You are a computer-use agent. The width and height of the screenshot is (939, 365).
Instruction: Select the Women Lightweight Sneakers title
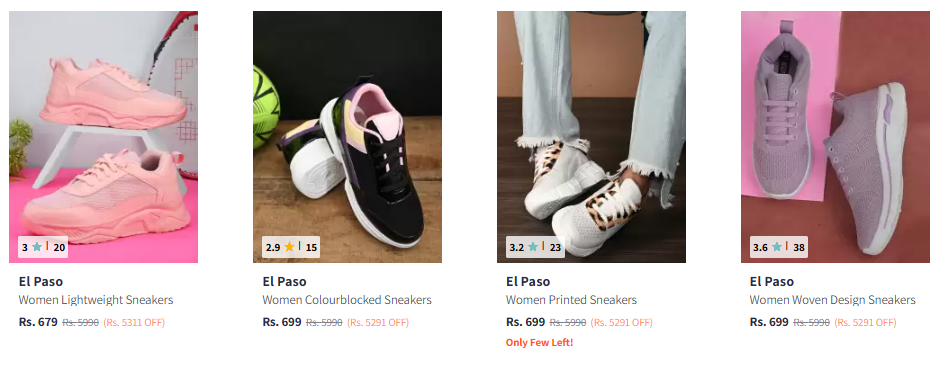[x=96, y=300]
